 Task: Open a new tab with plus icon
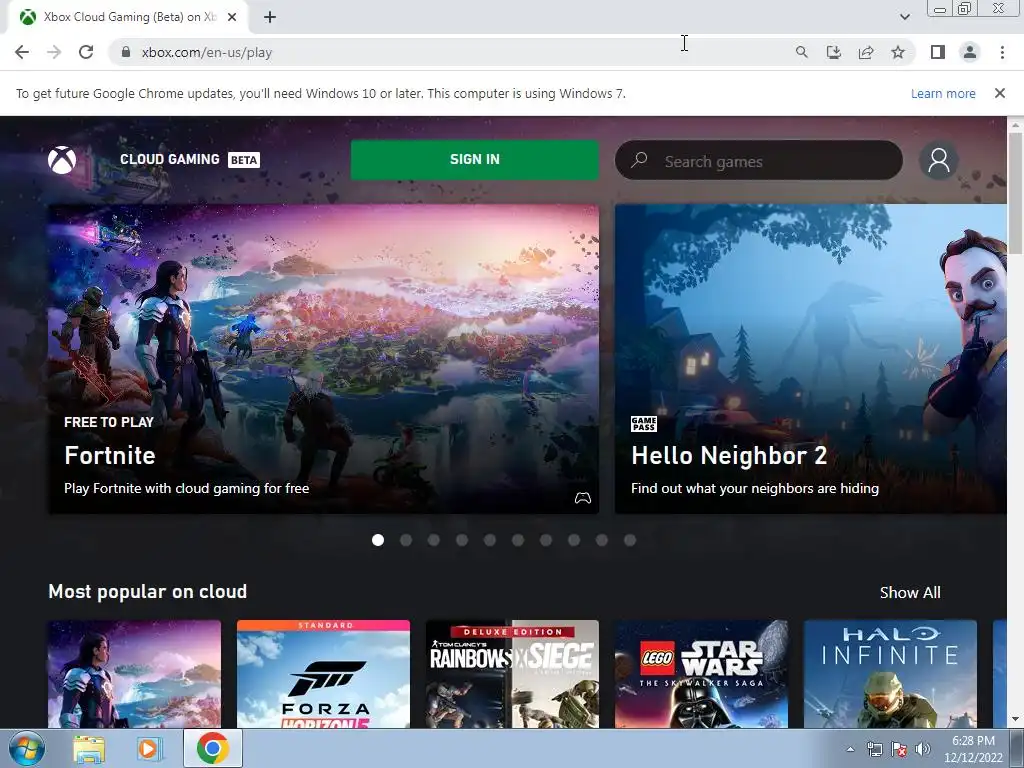[270, 18]
